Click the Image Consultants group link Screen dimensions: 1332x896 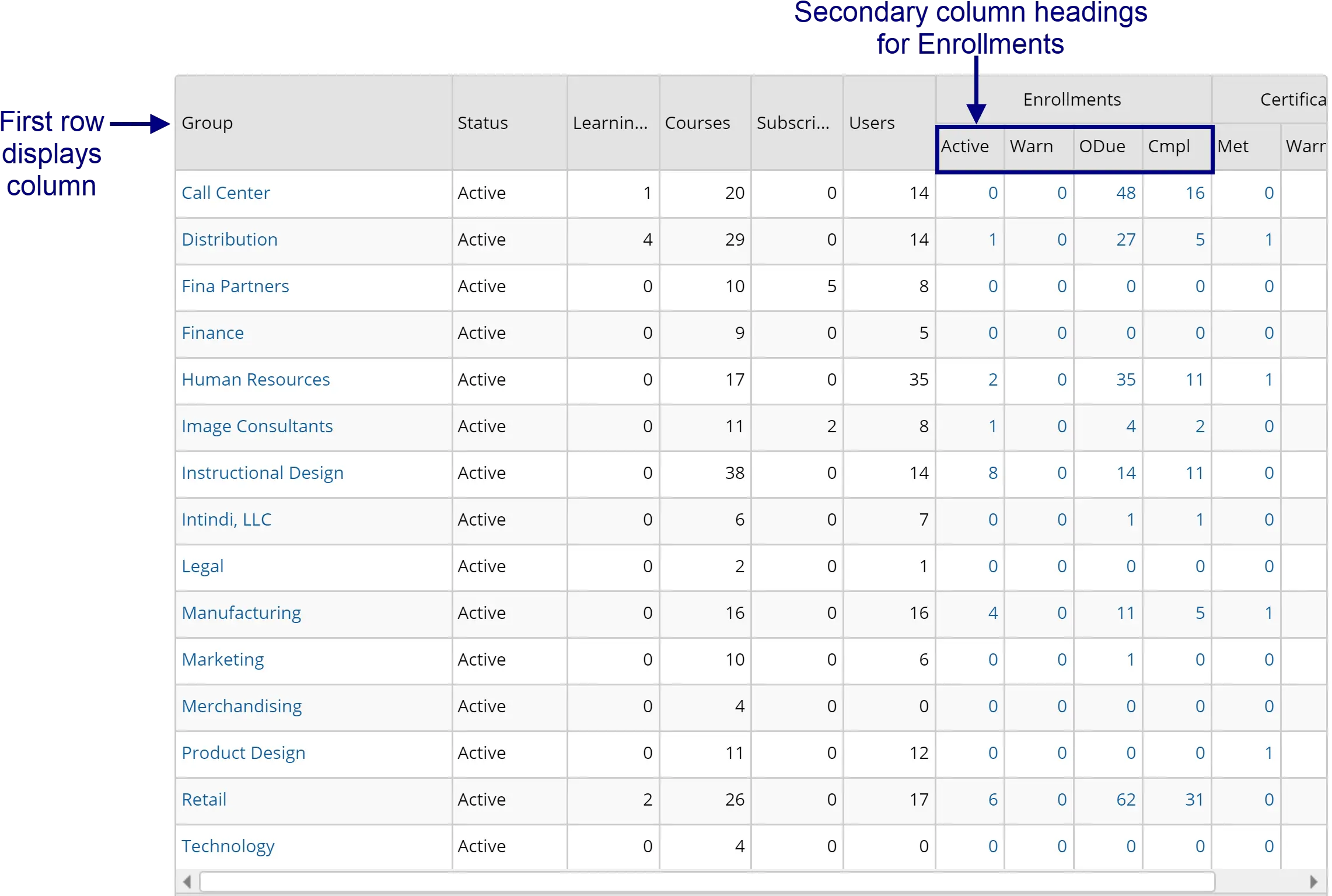point(257,425)
